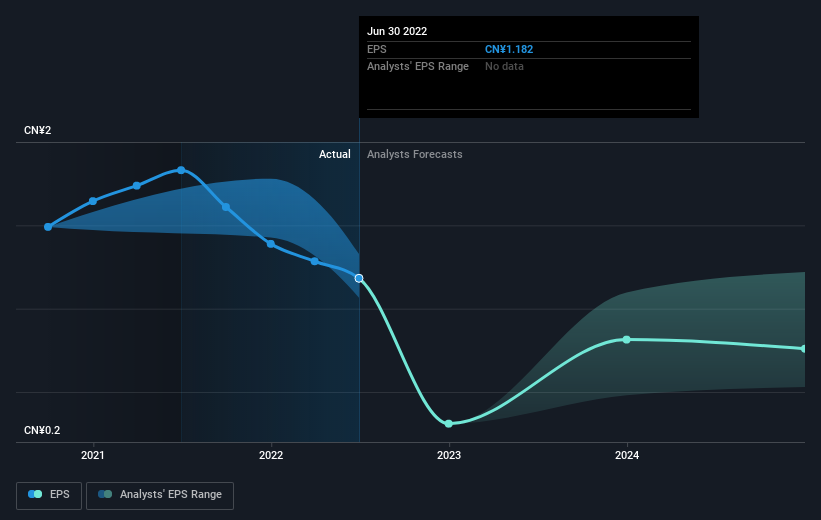Click the 2023 forecast low data point

coord(449,424)
